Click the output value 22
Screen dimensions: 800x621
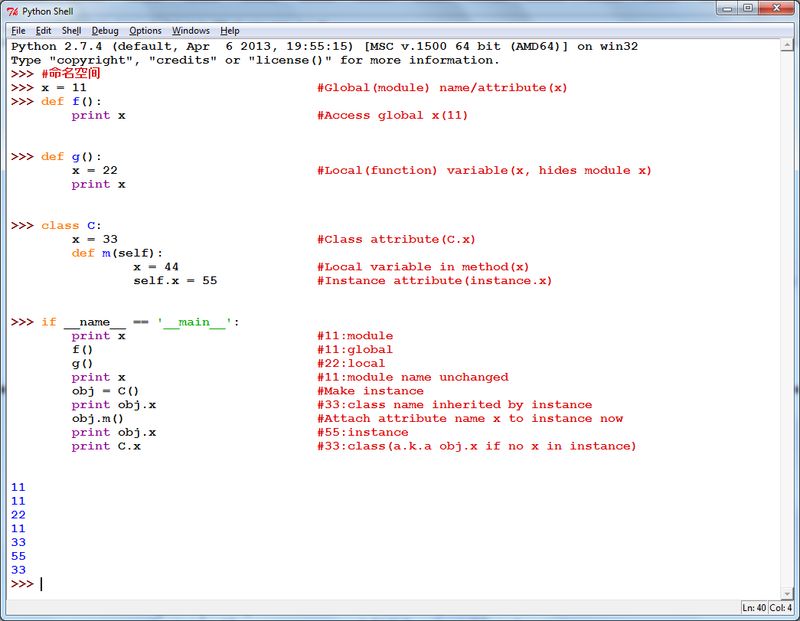pyautogui.click(x=18, y=515)
